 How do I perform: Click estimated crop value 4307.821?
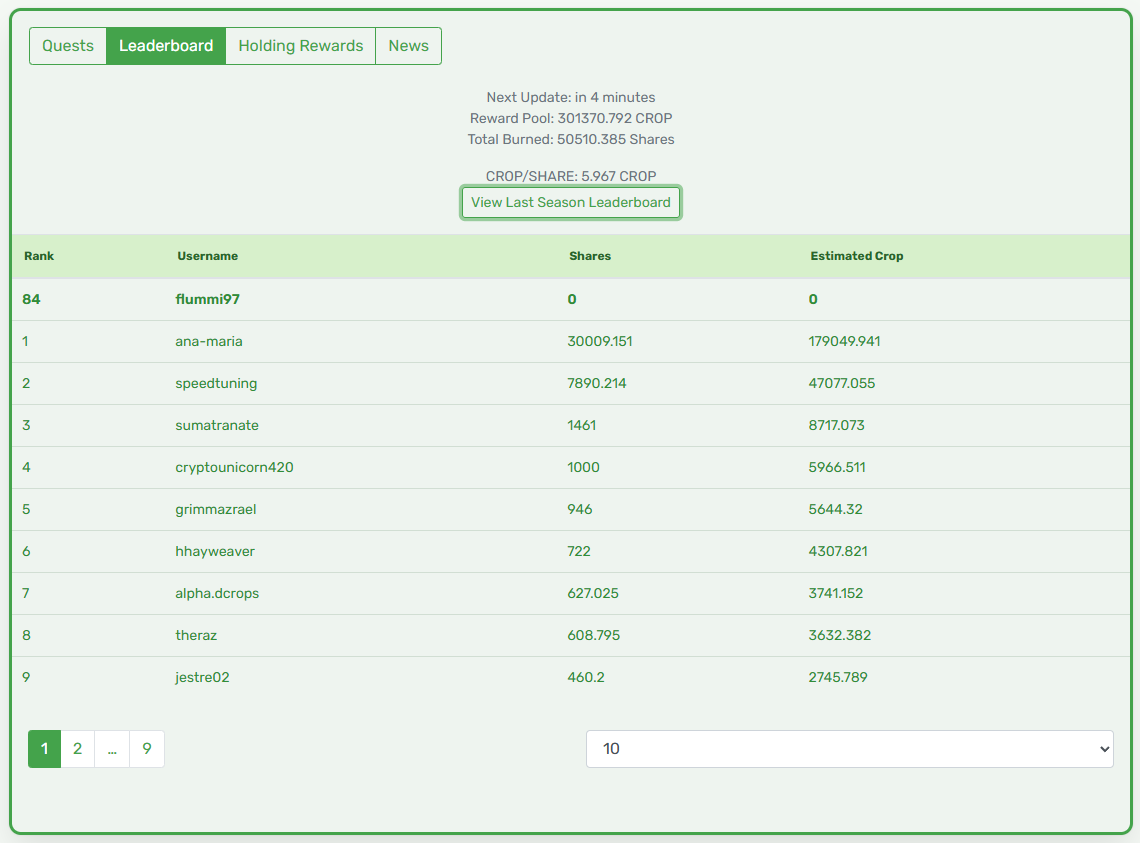(x=838, y=551)
